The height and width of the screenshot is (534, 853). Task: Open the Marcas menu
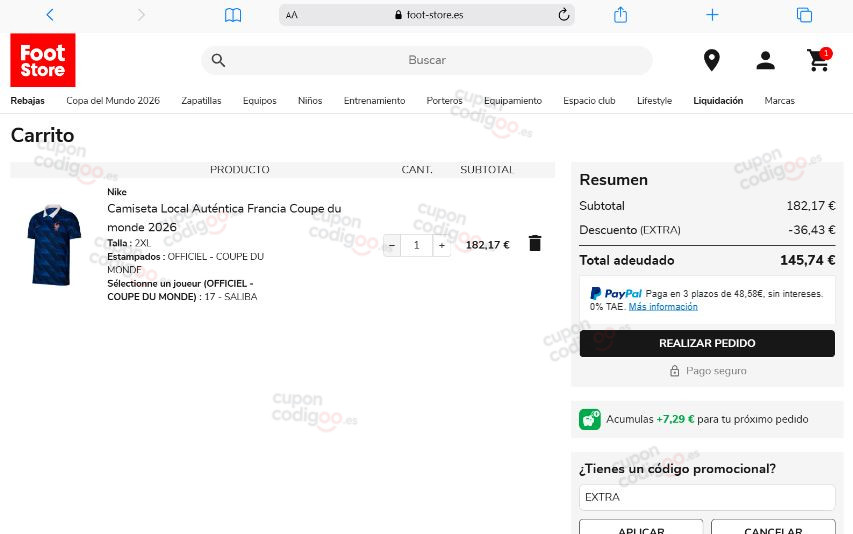(780, 101)
